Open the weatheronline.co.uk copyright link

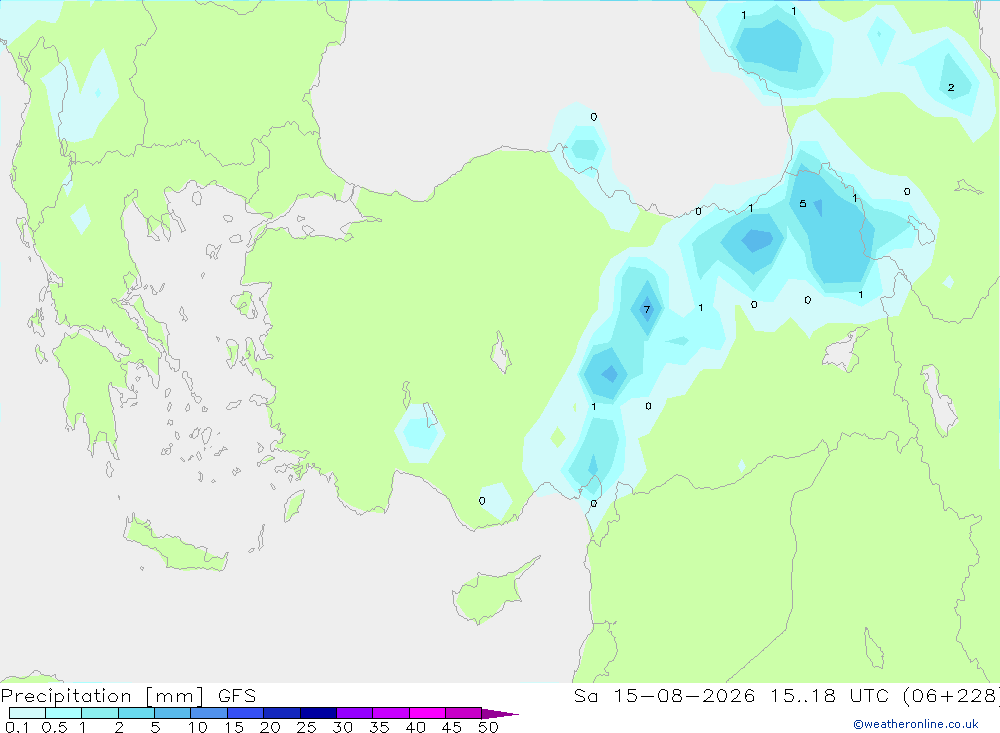916,724
